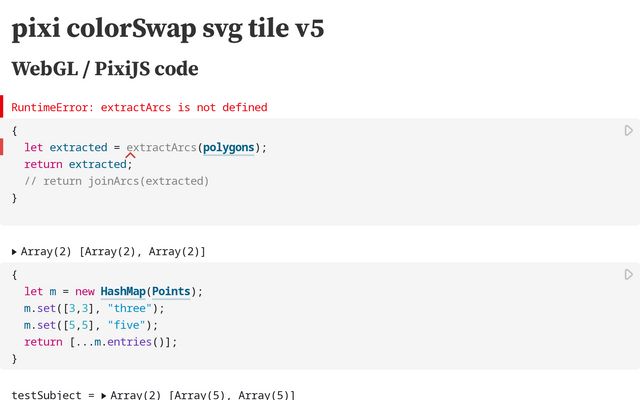Click the testSubject variable name

42,395
